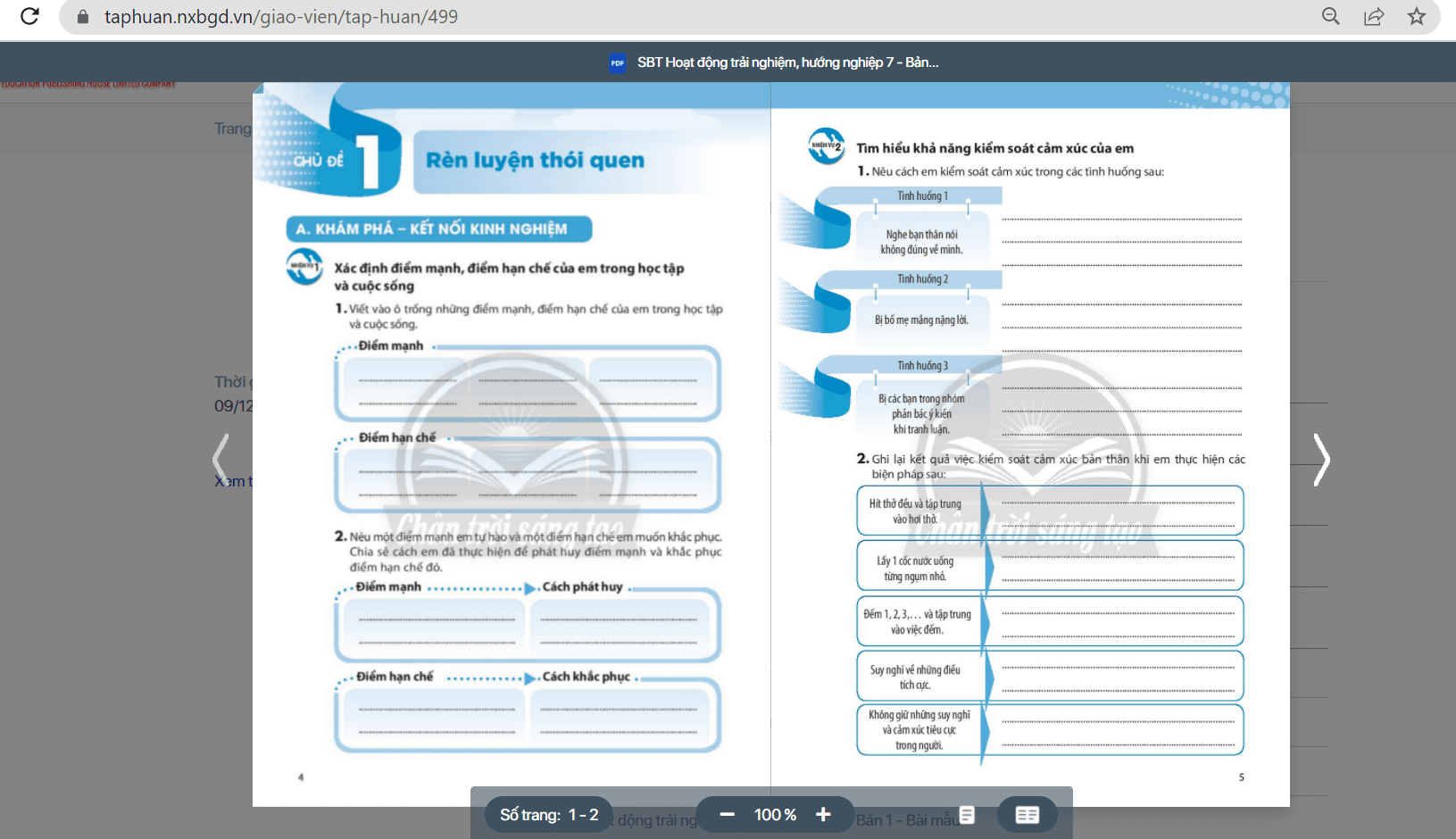Click 'Đếm 1, 2, 3,... và tập trung' box

[x=918, y=622]
